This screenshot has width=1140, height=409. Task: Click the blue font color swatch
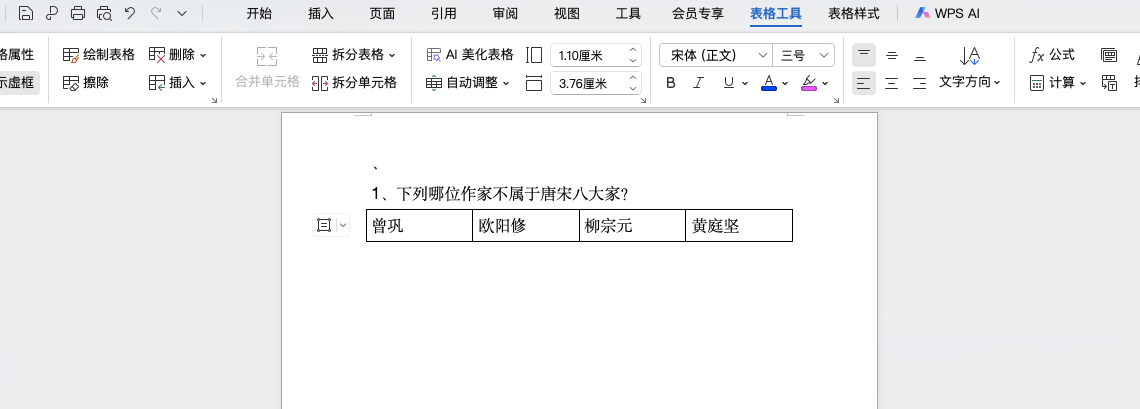point(769,82)
